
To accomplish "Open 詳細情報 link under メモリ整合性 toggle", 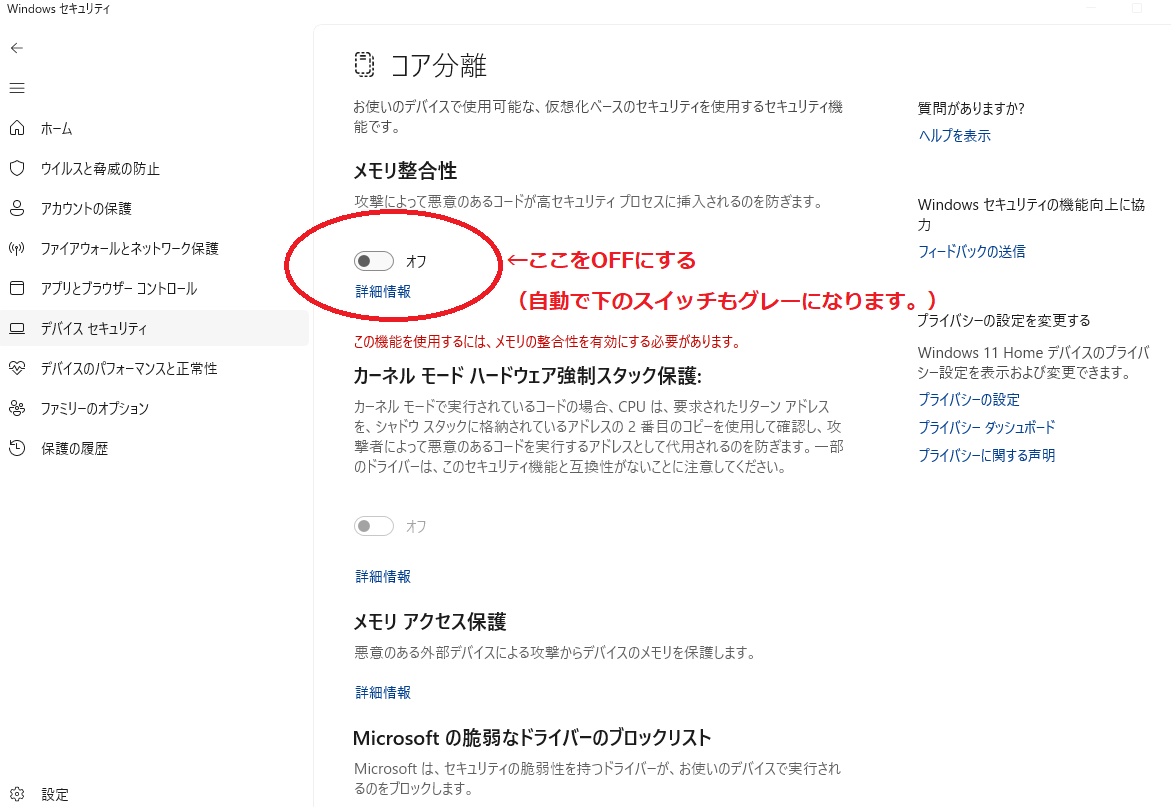I will point(383,292).
